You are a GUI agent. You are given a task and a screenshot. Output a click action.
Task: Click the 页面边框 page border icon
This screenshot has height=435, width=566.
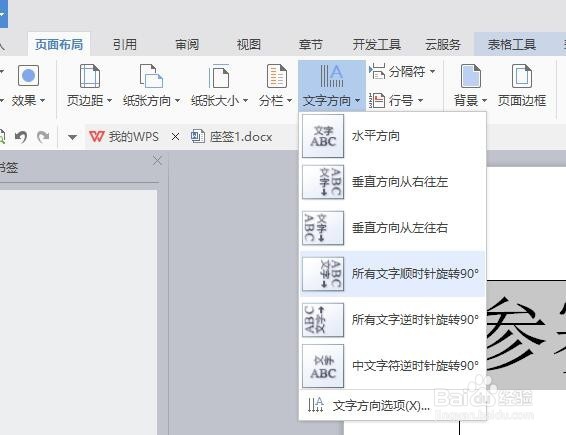click(522, 76)
